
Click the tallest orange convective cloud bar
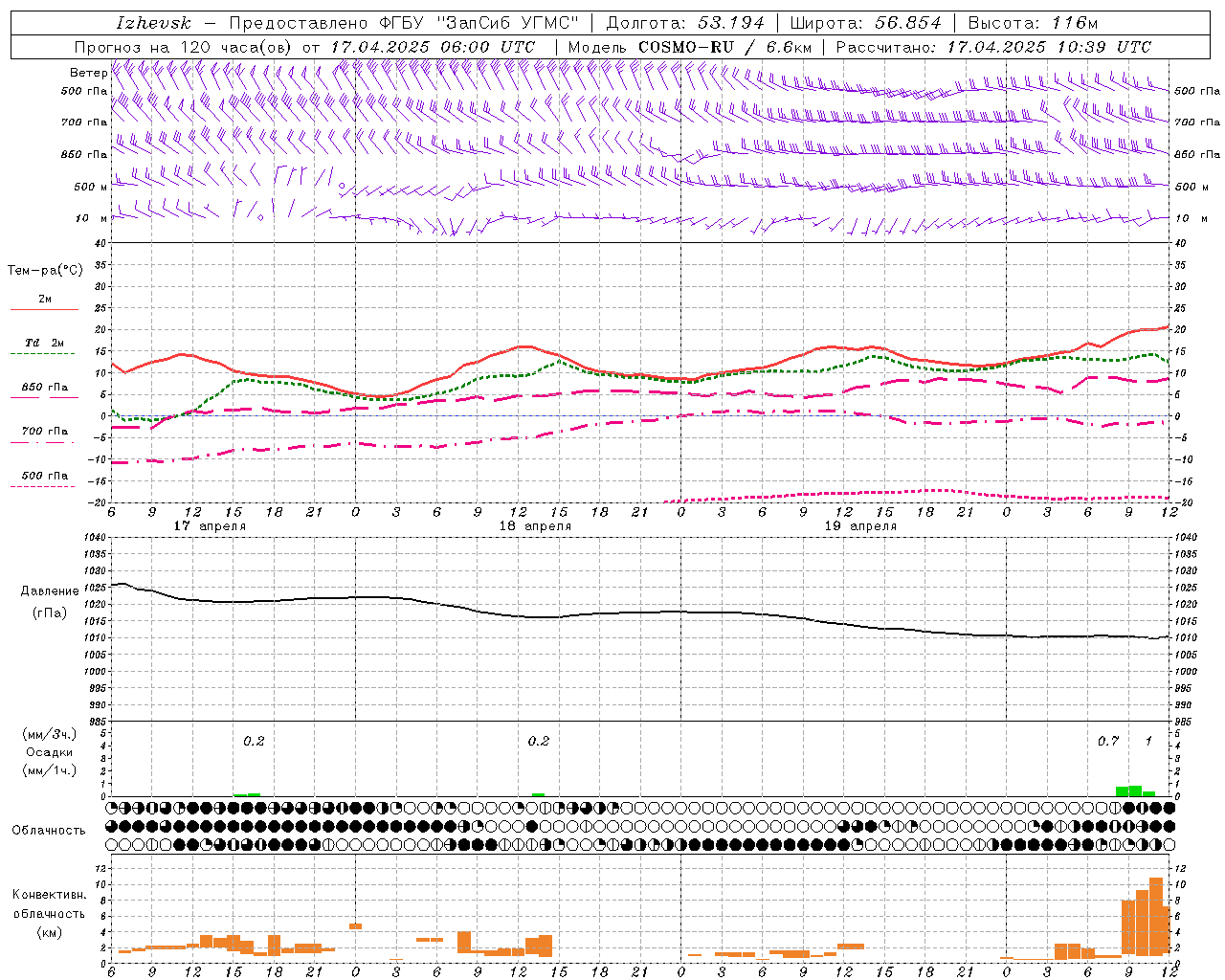pyautogui.click(x=1156, y=916)
